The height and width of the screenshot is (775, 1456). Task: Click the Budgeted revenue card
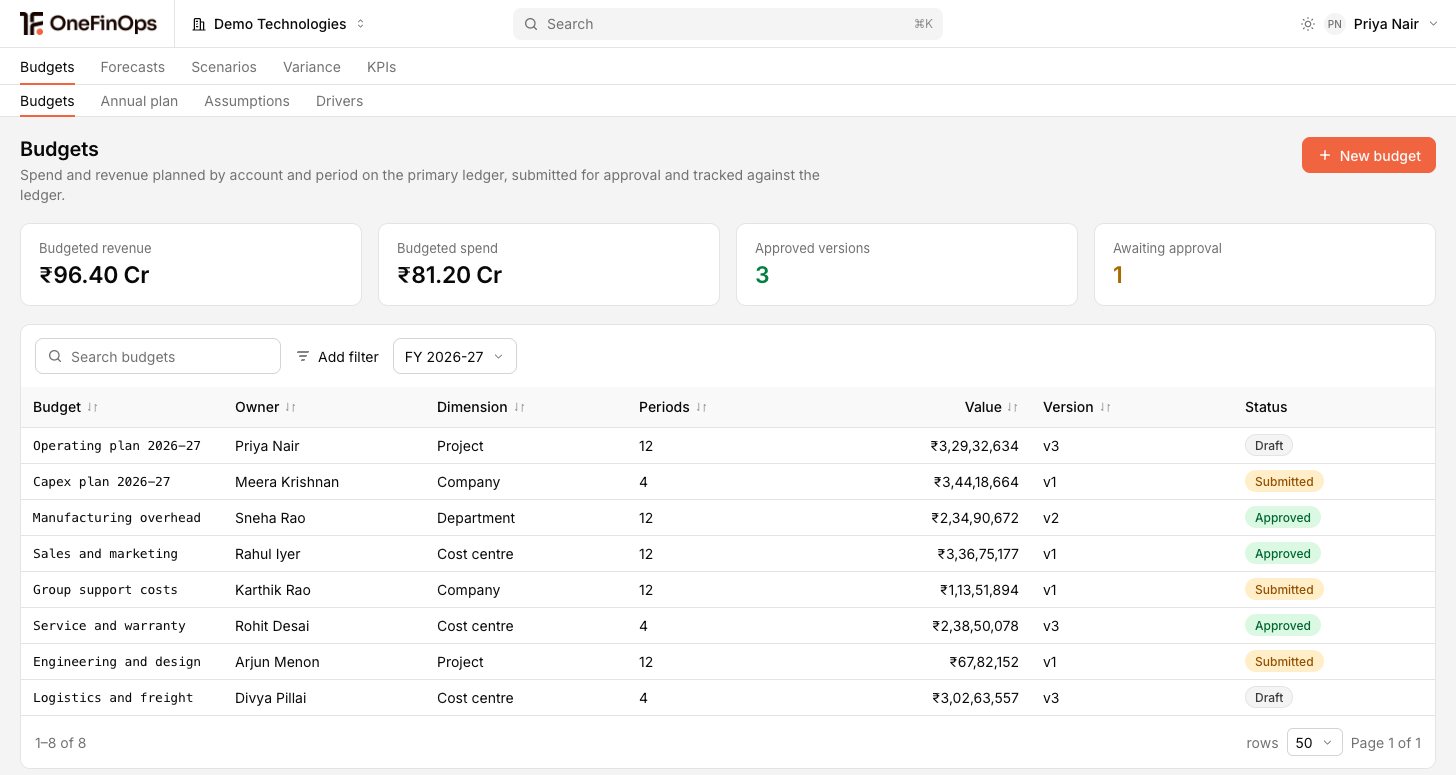click(191, 264)
